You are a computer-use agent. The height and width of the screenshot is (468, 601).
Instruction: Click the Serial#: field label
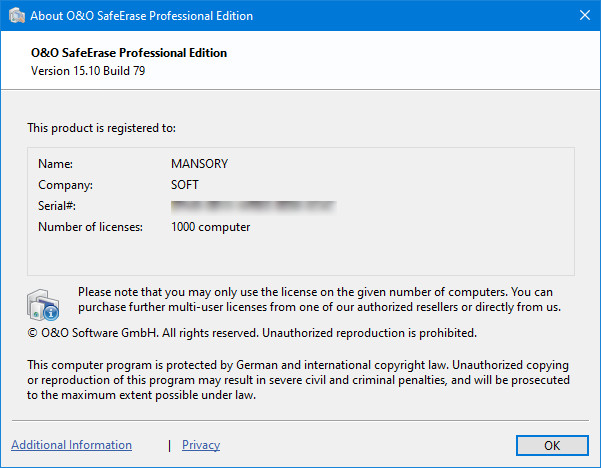(57, 206)
